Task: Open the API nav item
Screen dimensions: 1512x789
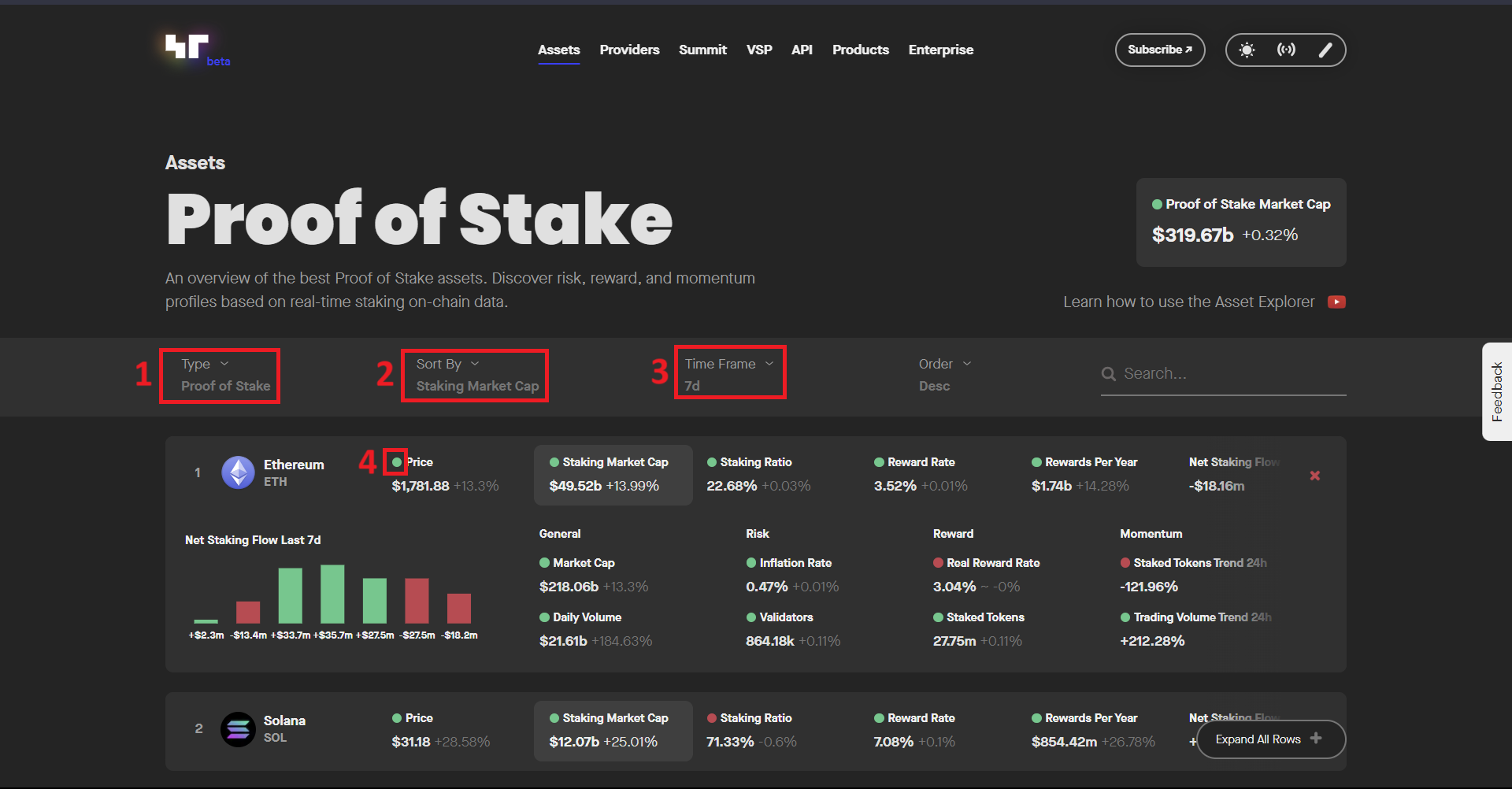Action: 802,50
